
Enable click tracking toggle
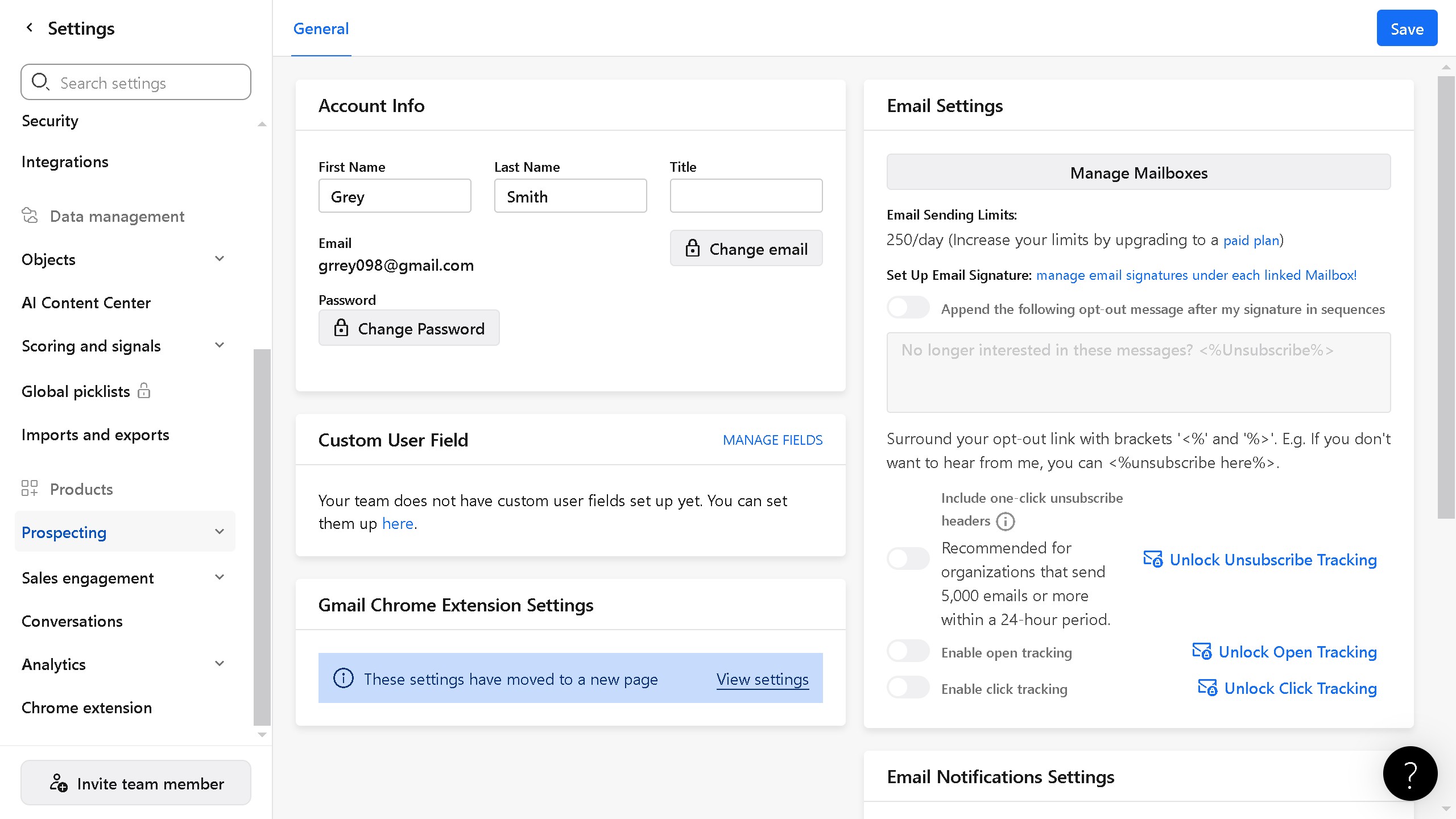(908, 688)
